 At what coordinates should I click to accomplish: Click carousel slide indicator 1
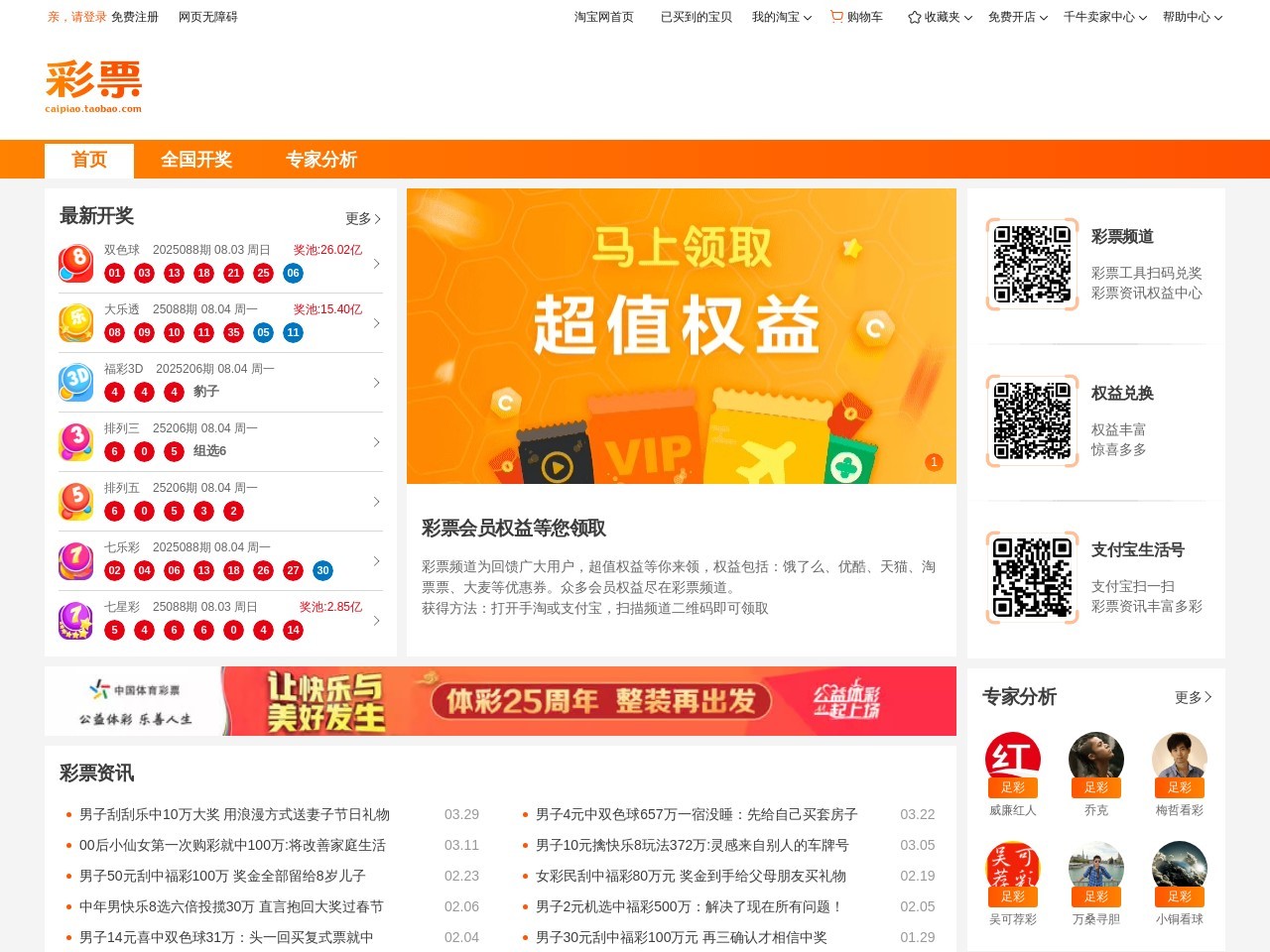934,462
